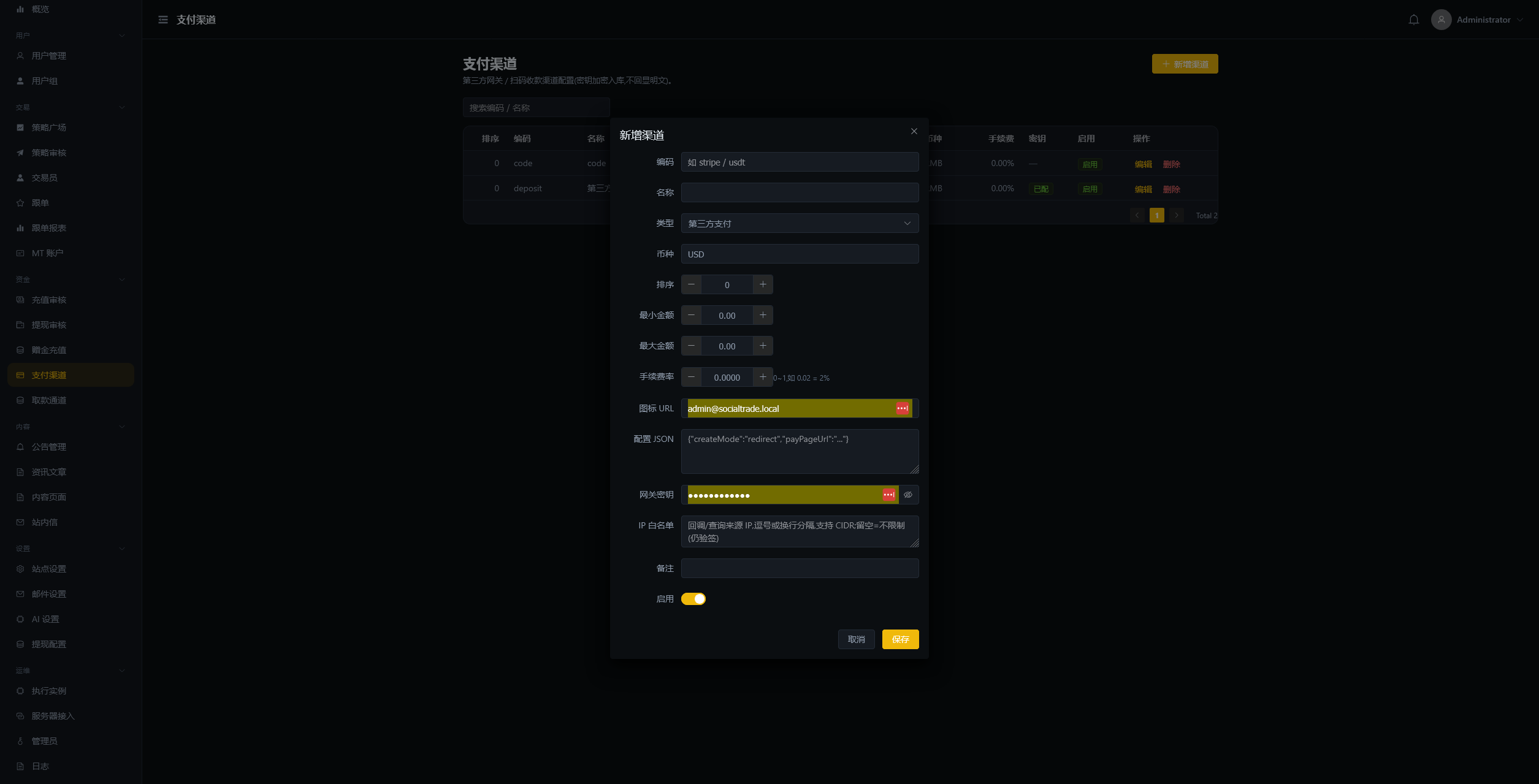Click the 邮件设置 mail icon

point(20,594)
